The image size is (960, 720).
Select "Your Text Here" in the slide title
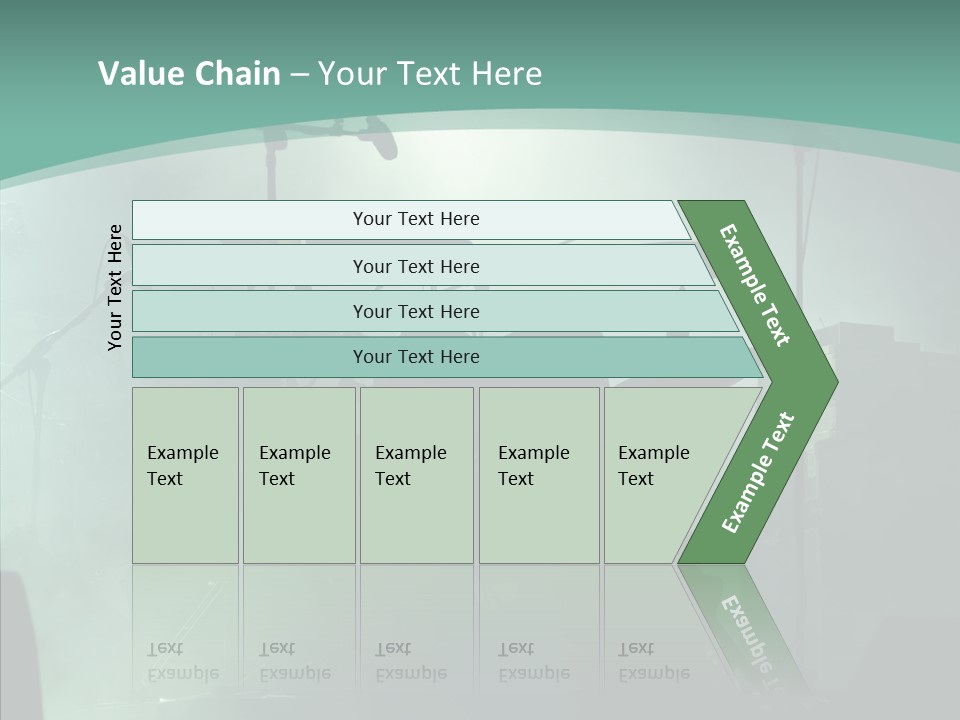pos(430,74)
